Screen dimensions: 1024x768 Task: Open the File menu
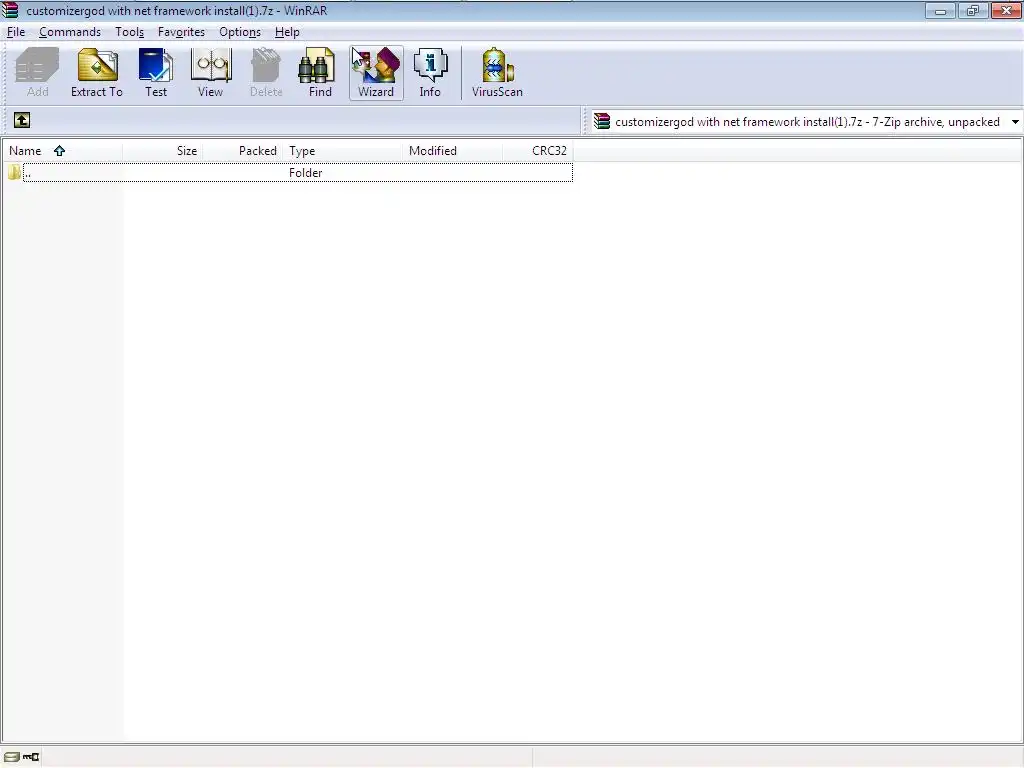(x=16, y=32)
